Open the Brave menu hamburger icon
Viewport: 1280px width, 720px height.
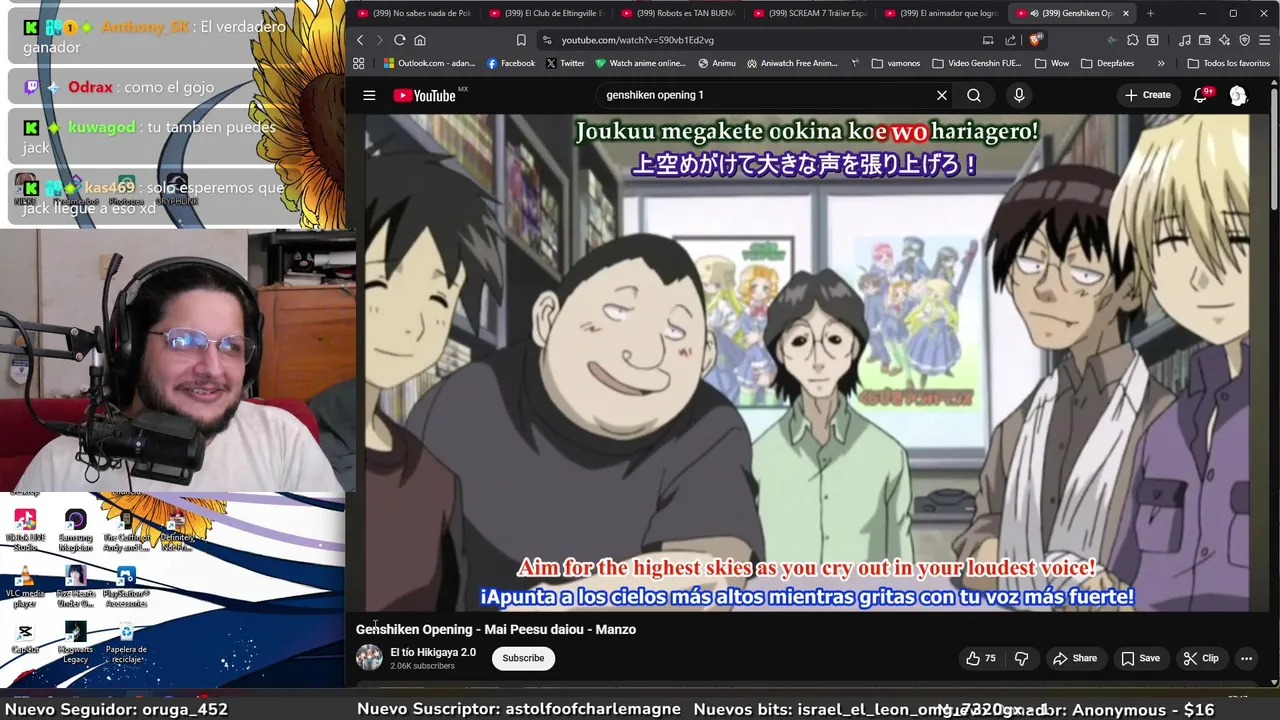click(x=1265, y=40)
